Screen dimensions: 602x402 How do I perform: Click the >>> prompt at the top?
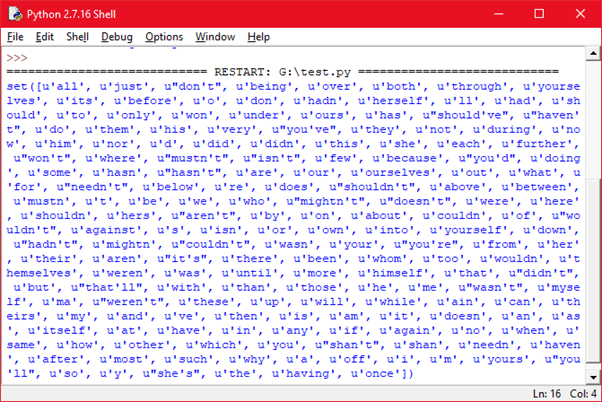[x=16, y=58]
